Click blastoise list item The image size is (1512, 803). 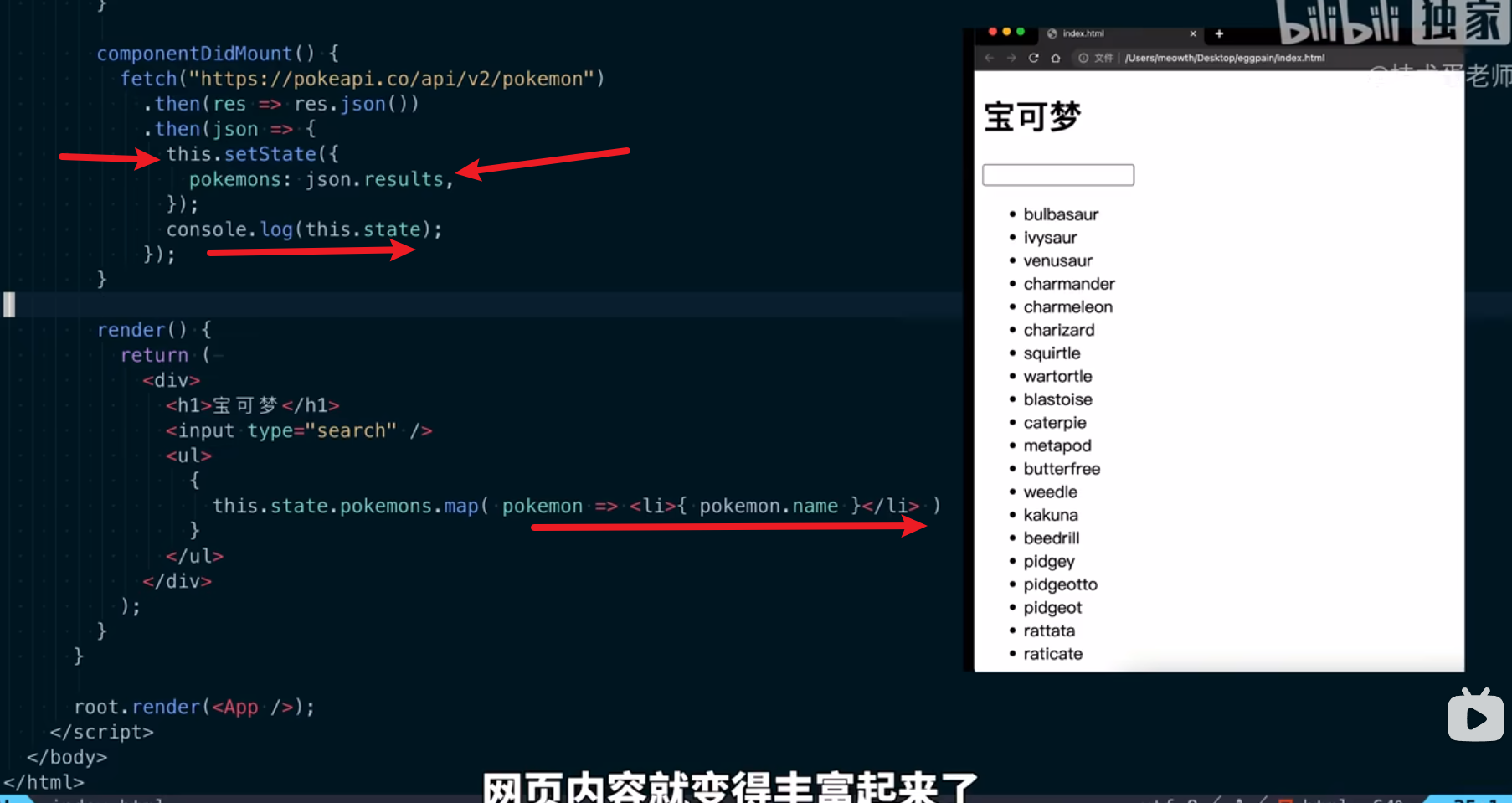click(x=1057, y=399)
